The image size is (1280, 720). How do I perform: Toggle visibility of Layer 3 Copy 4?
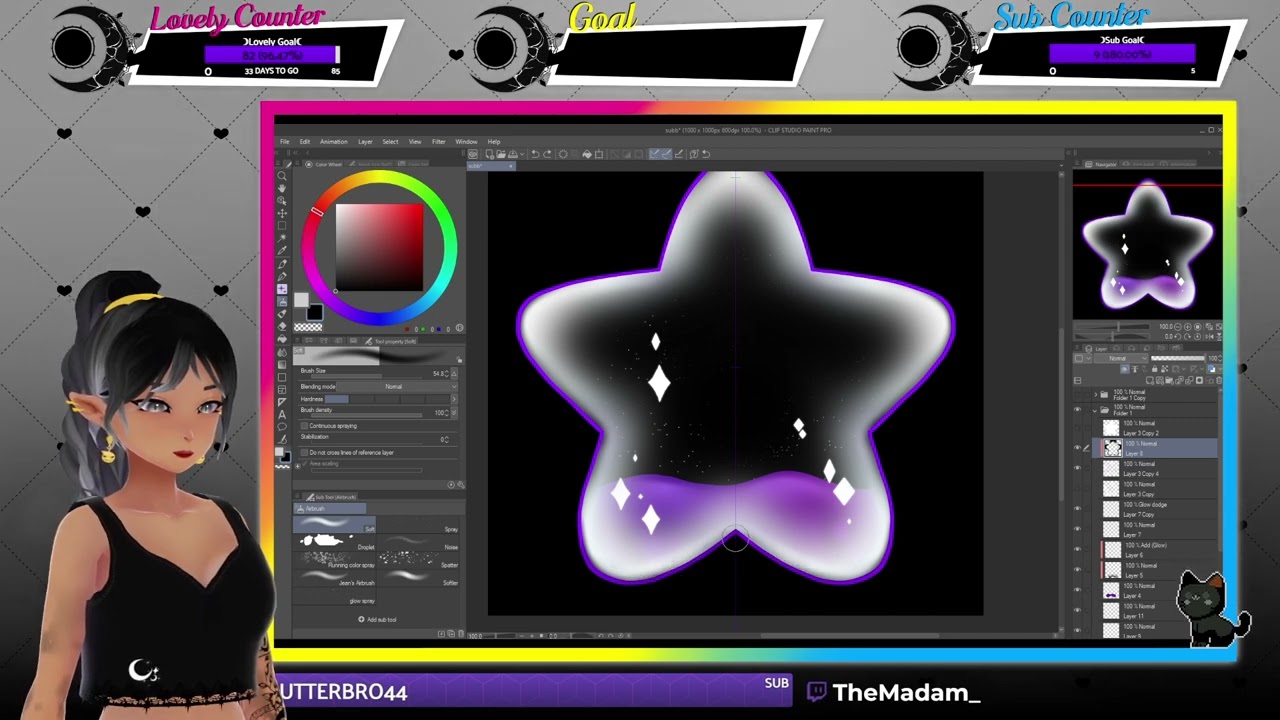tap(1078, 468)
